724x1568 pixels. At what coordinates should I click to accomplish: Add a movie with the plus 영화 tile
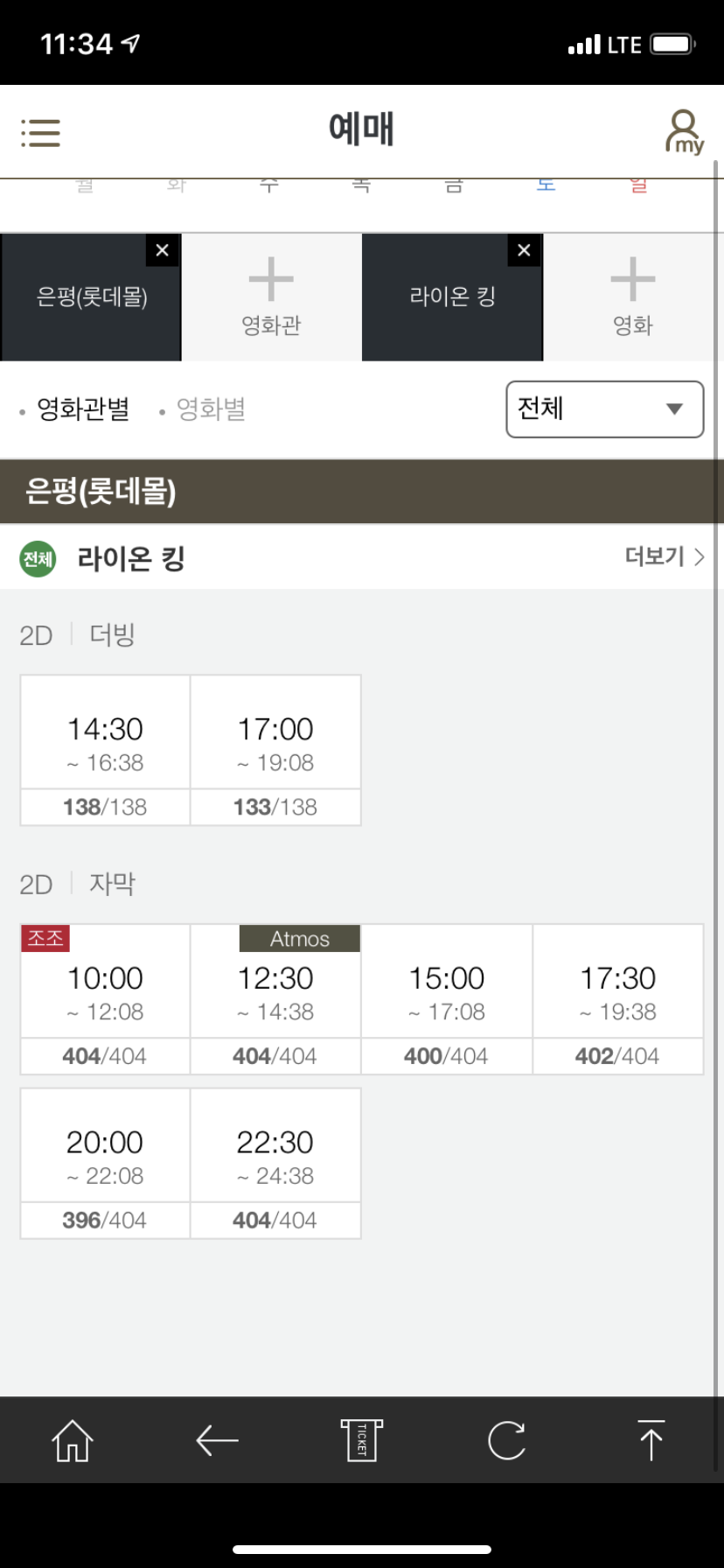(x=633, y=297)
